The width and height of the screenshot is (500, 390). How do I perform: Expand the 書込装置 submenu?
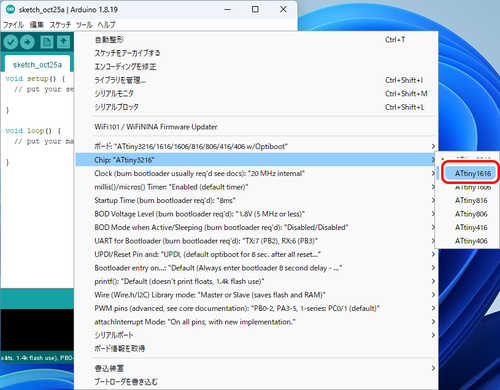(256, 368)
